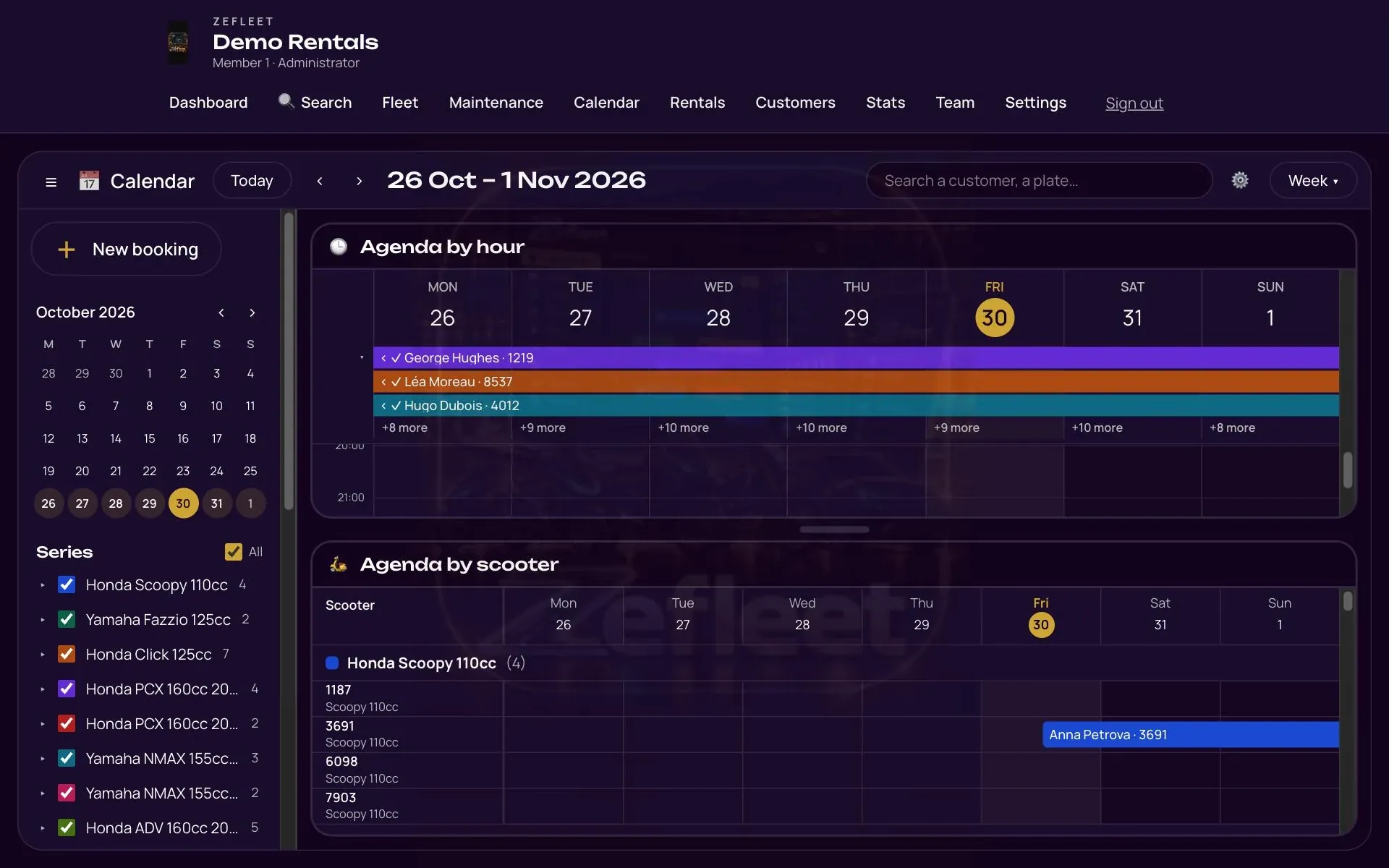Go to next week arrow
Viewport: 1389px width, 868px height.
pos(359,181)
